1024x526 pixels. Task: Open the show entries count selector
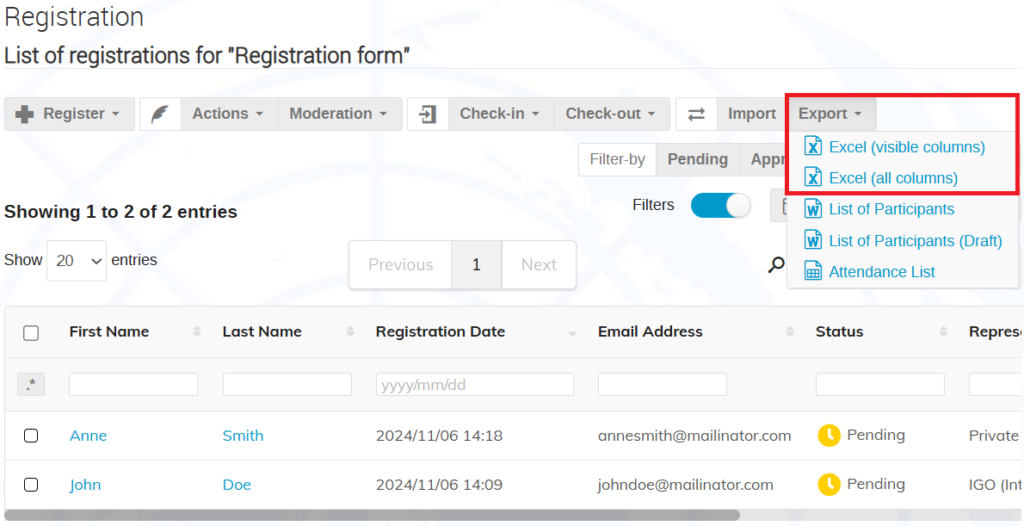(x=76, y=261)
